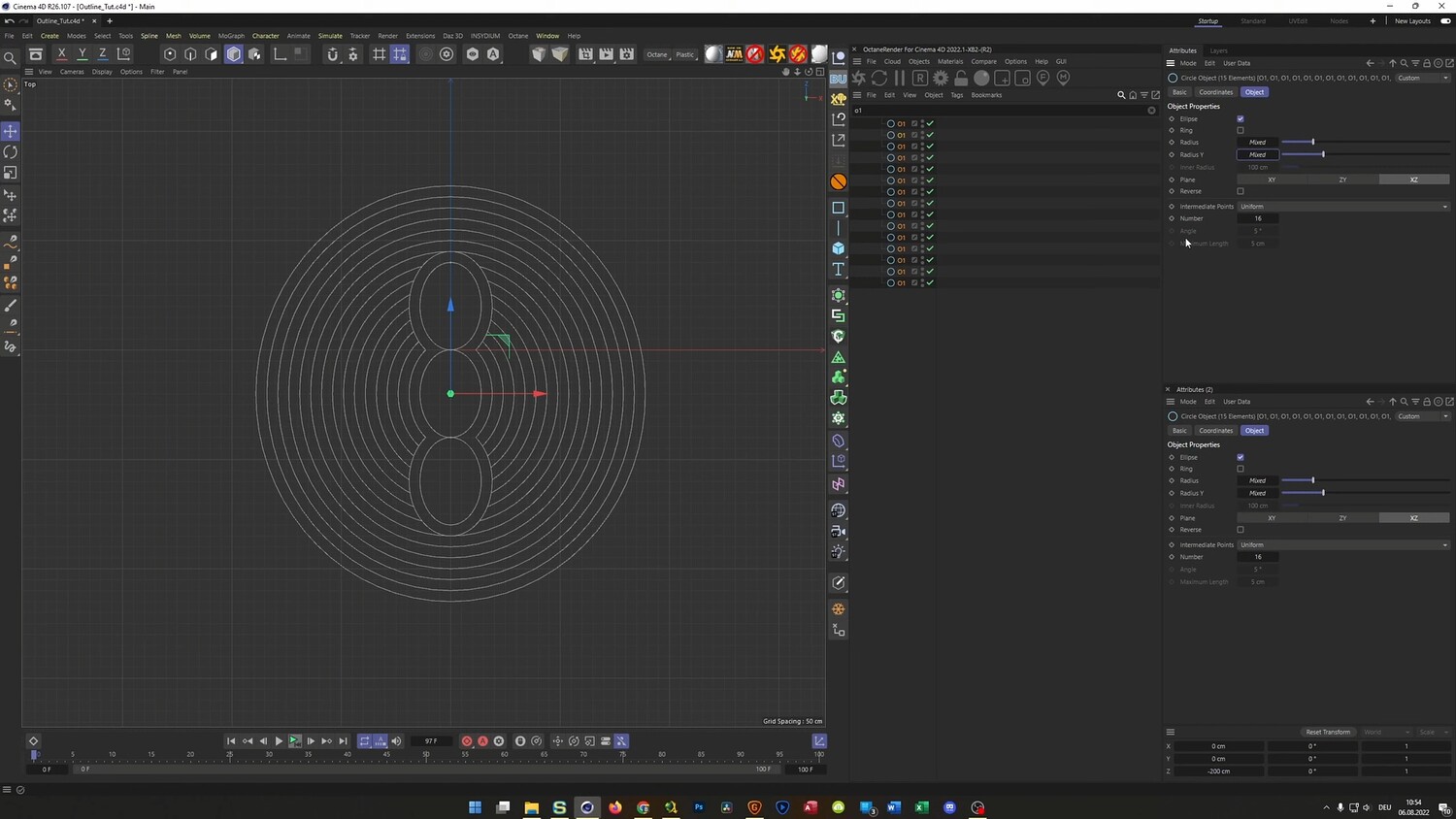The image size is (1456, 819).
Task: Click the Play Forward button in timeline
Action: (279, 741)
